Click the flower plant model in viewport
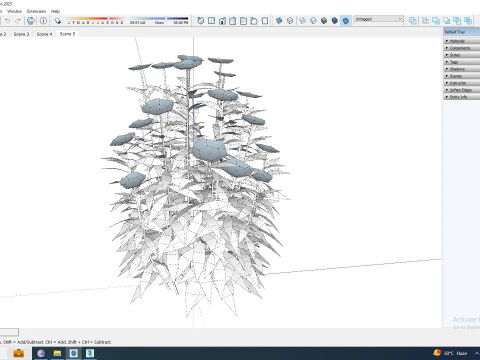Image resolution: width=480 pixels, height=360 pixels. pyautogui.click(x=197, y=187)
